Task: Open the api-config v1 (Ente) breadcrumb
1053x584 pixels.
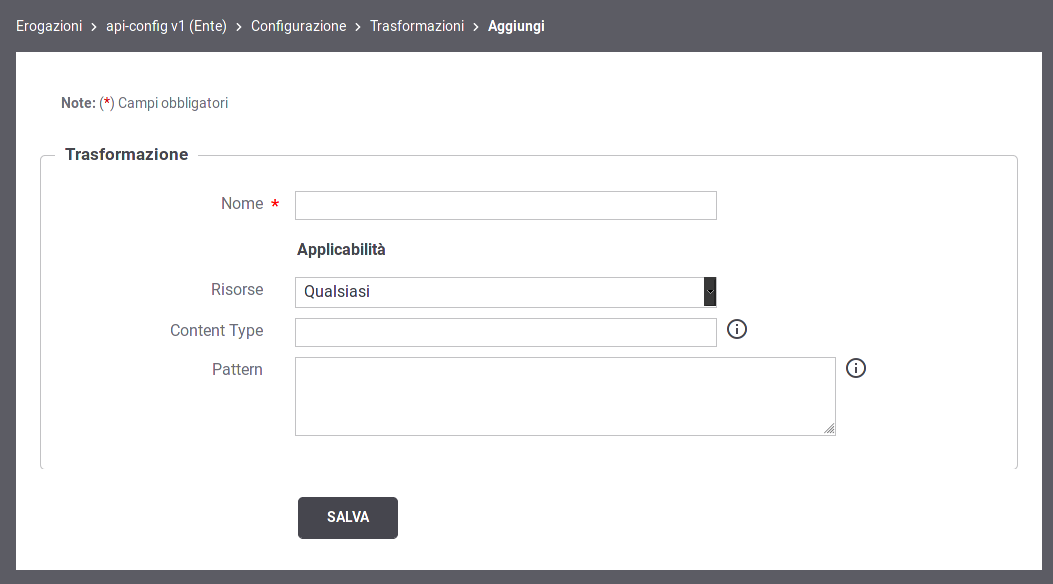Action: (166, 26)
